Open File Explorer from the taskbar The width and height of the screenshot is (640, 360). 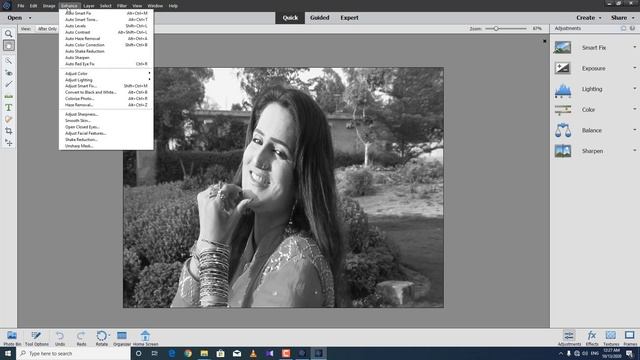pyautogui.click(x=204, y=353)
